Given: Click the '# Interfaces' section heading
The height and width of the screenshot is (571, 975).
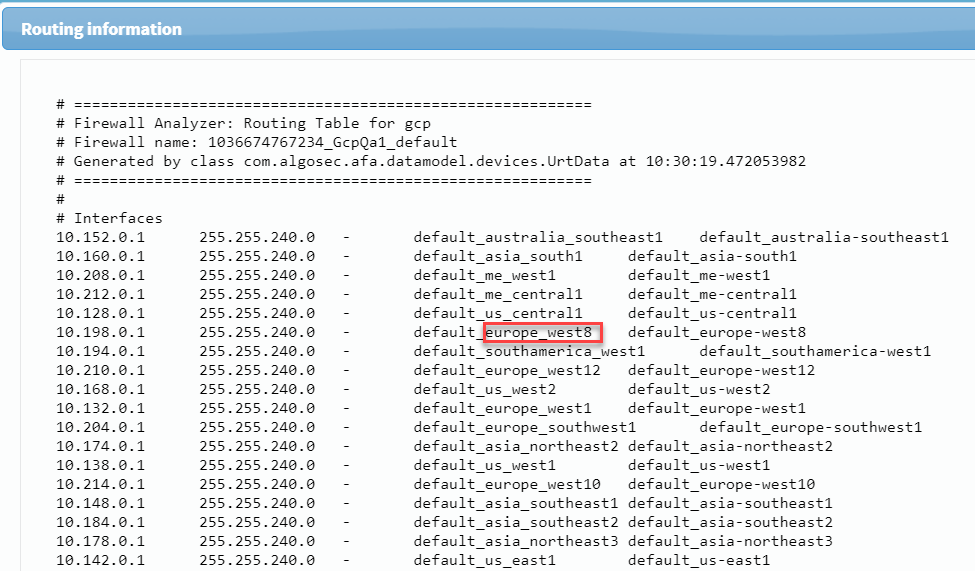Looking at the screenshot, I should (109, 218).
